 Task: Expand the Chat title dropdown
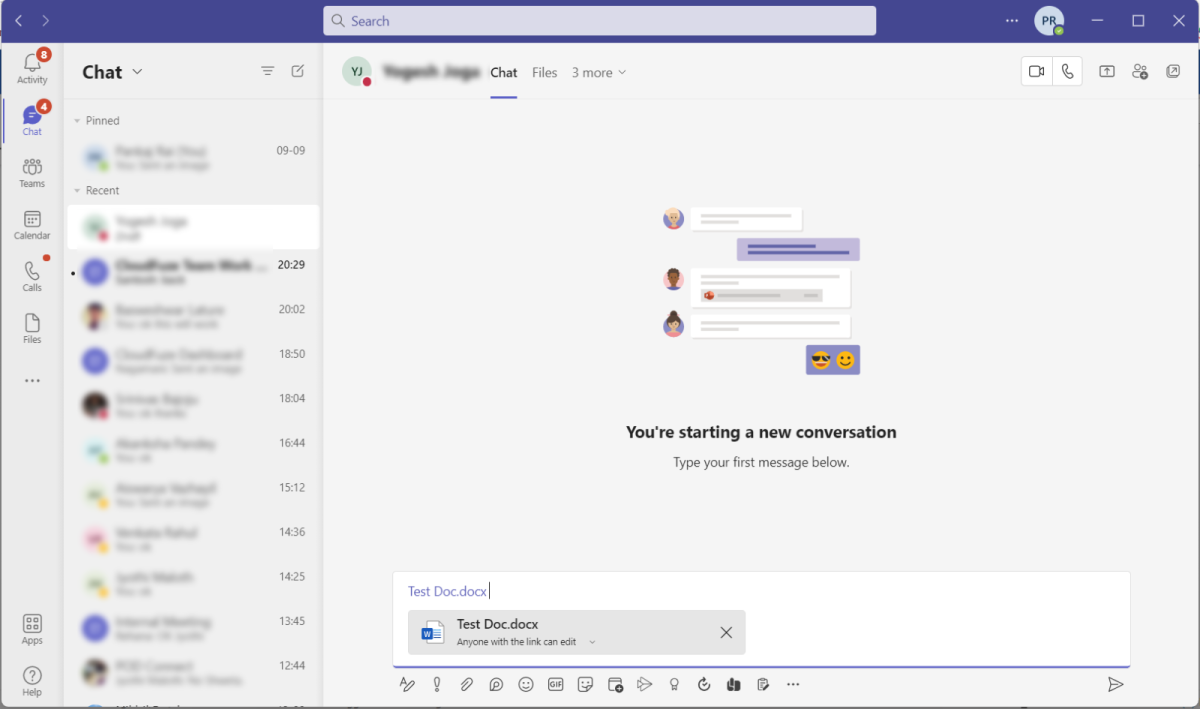(x=137, y=72)
